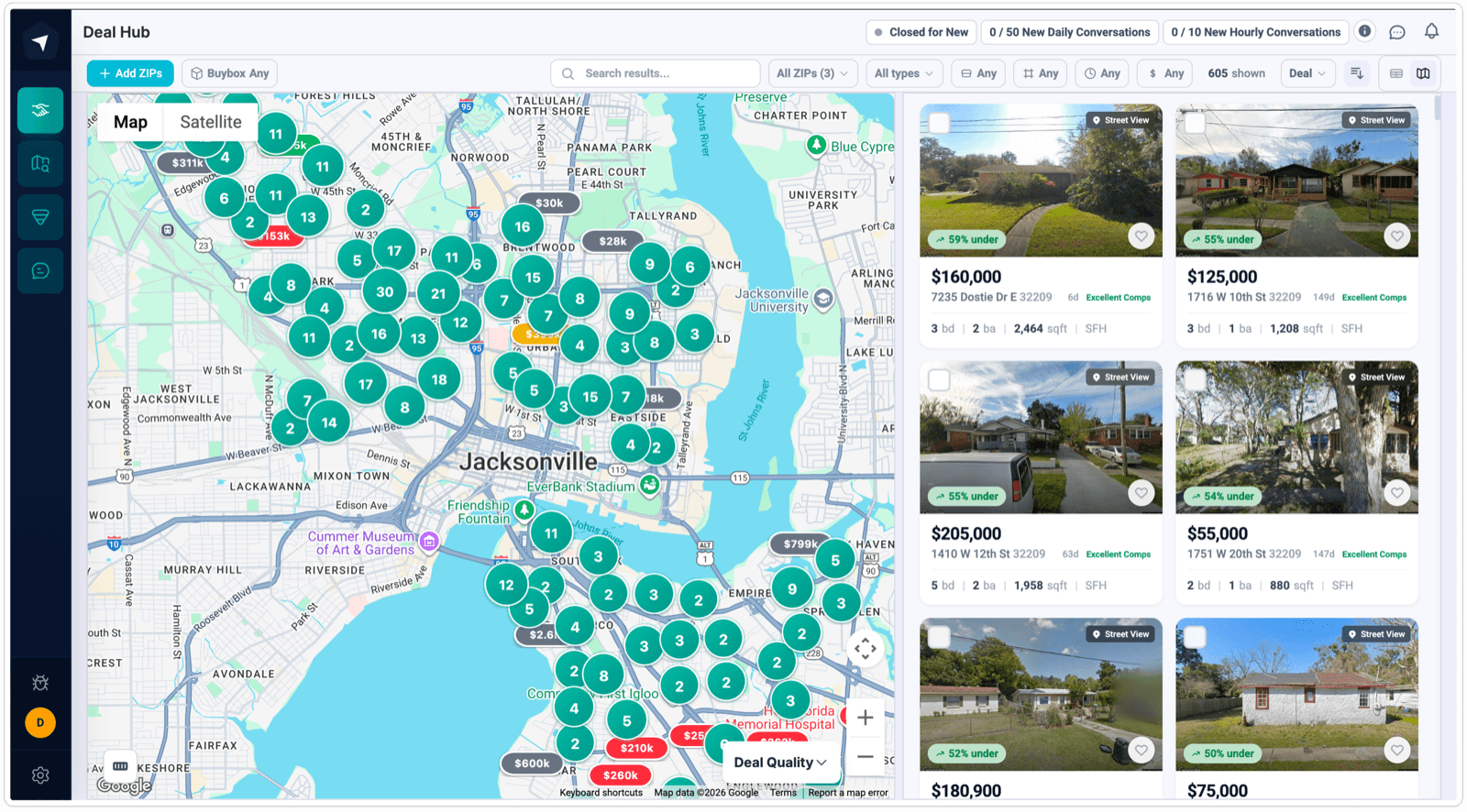
Task: Click the 59% under badge
Action: [966, 239]
